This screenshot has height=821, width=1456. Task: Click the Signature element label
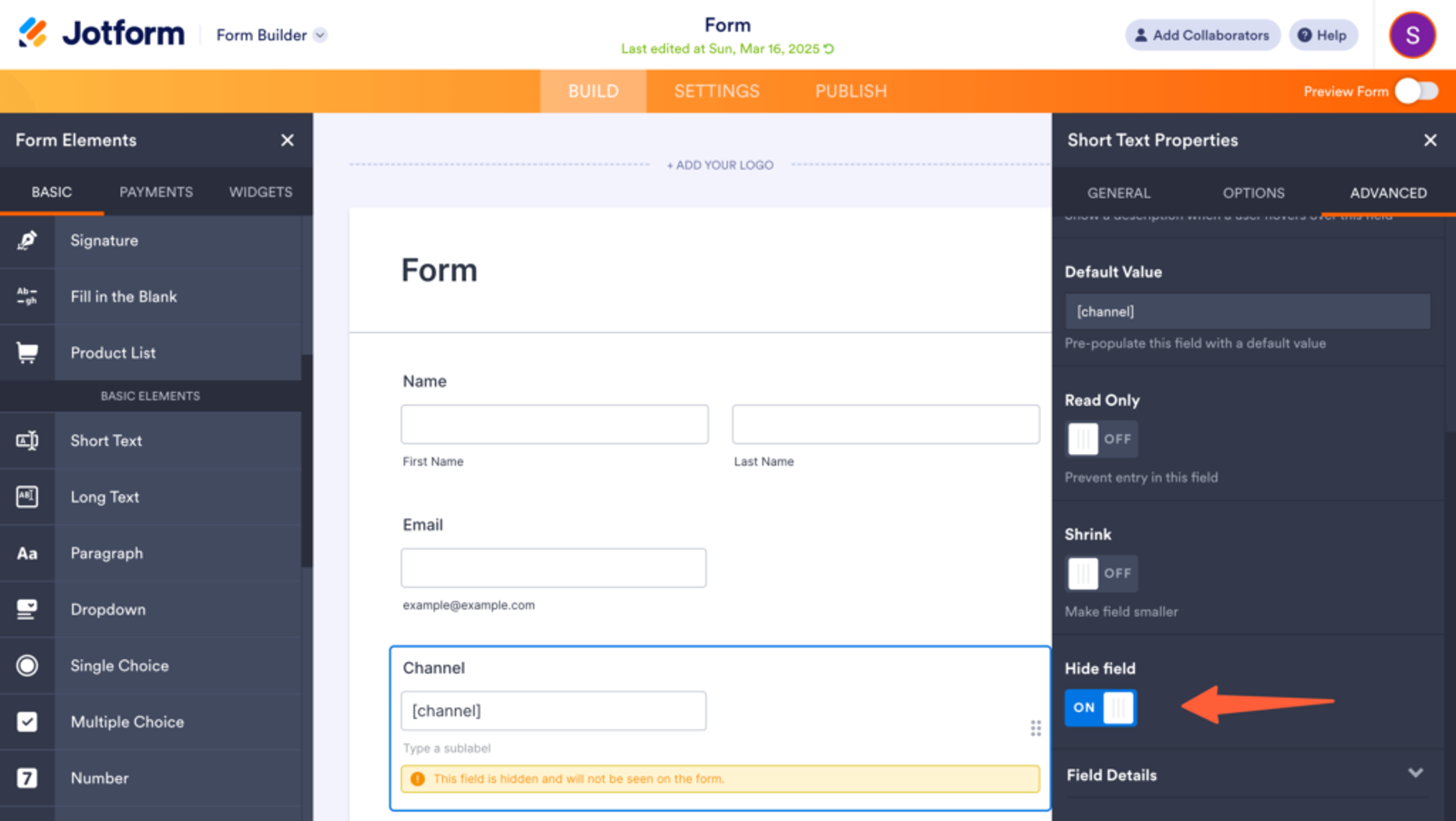pos(105,240)
